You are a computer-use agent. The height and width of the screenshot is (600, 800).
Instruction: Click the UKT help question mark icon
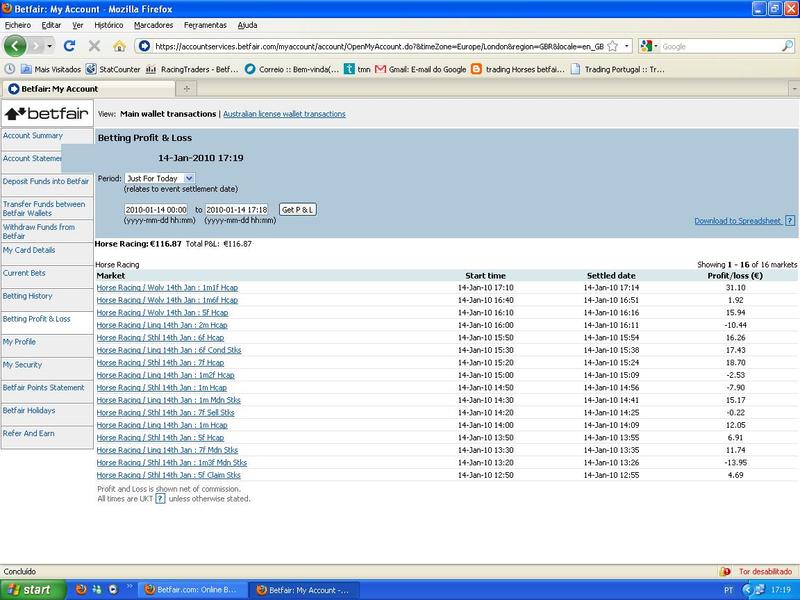click(160, 498)
